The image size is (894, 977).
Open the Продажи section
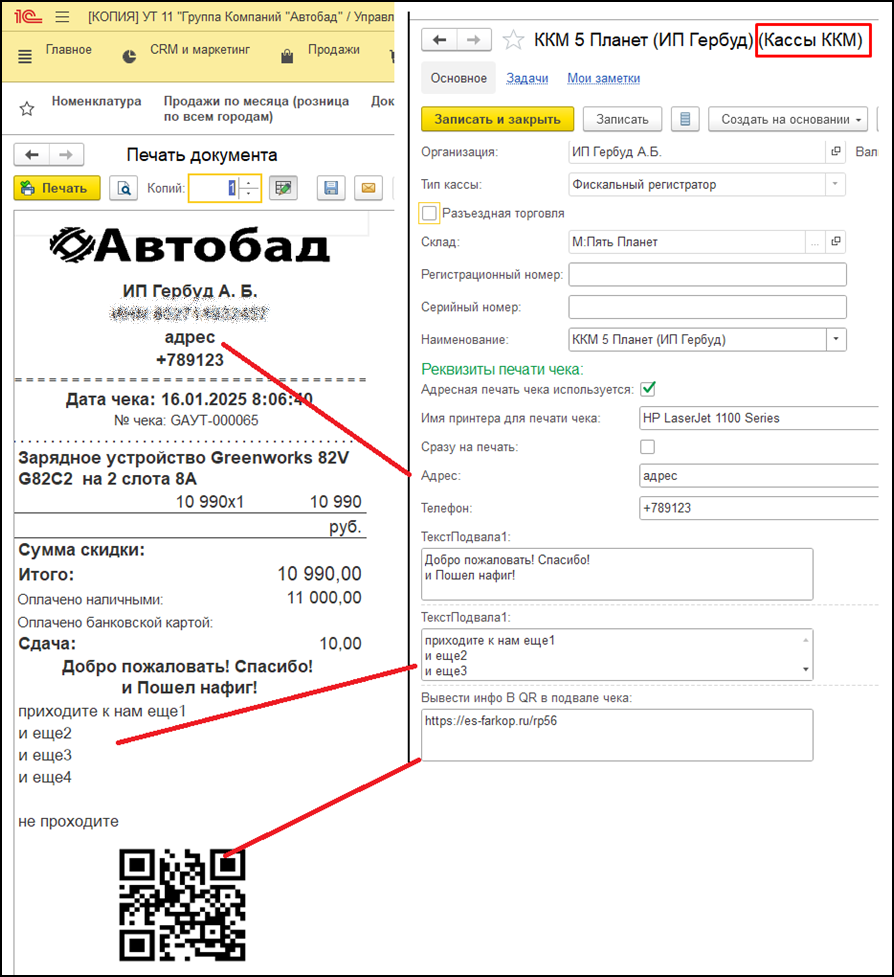(333, 50)
